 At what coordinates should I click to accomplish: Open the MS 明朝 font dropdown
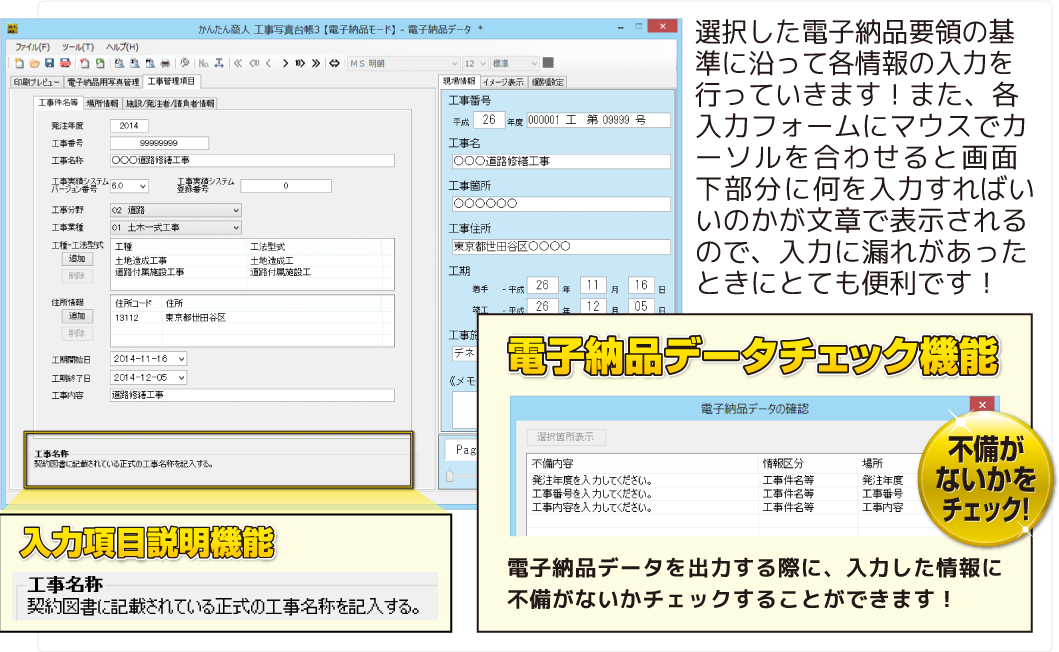[x=403, y=64]
